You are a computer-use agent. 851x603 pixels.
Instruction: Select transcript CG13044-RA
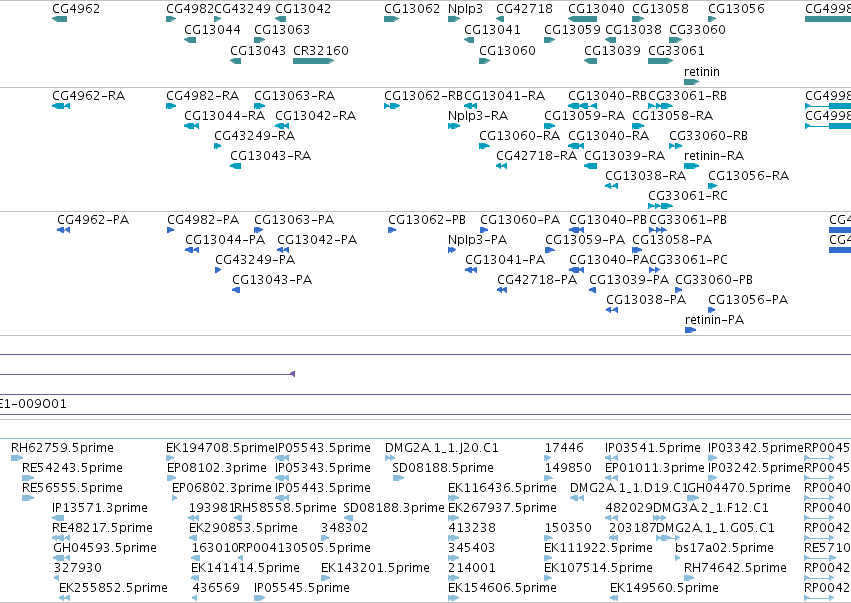click(x=225, y=116)
